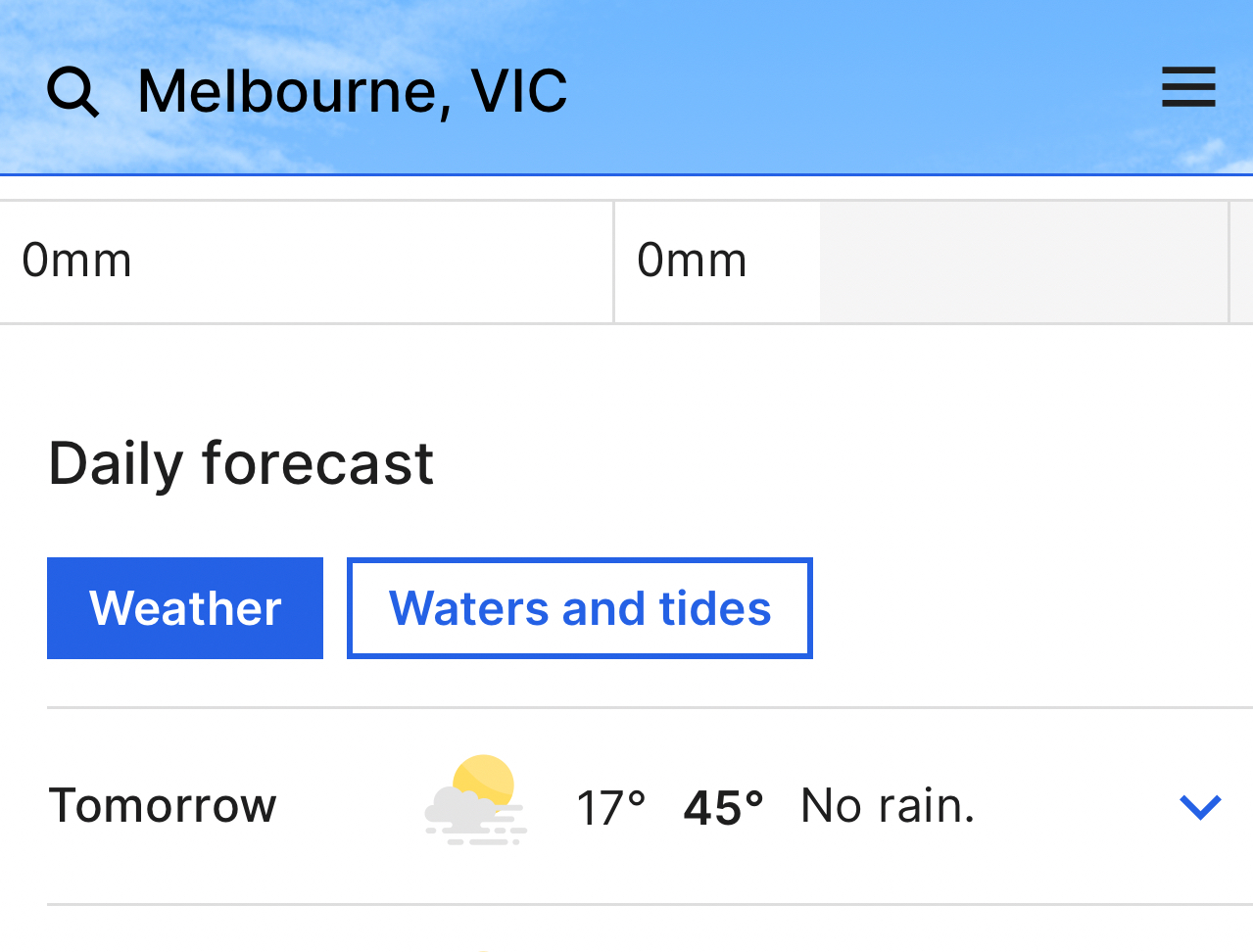Image resolution: width=1253 pixels, height=952 pixels.
Task: Click the search magnifier icon
Action: [73, 93]
